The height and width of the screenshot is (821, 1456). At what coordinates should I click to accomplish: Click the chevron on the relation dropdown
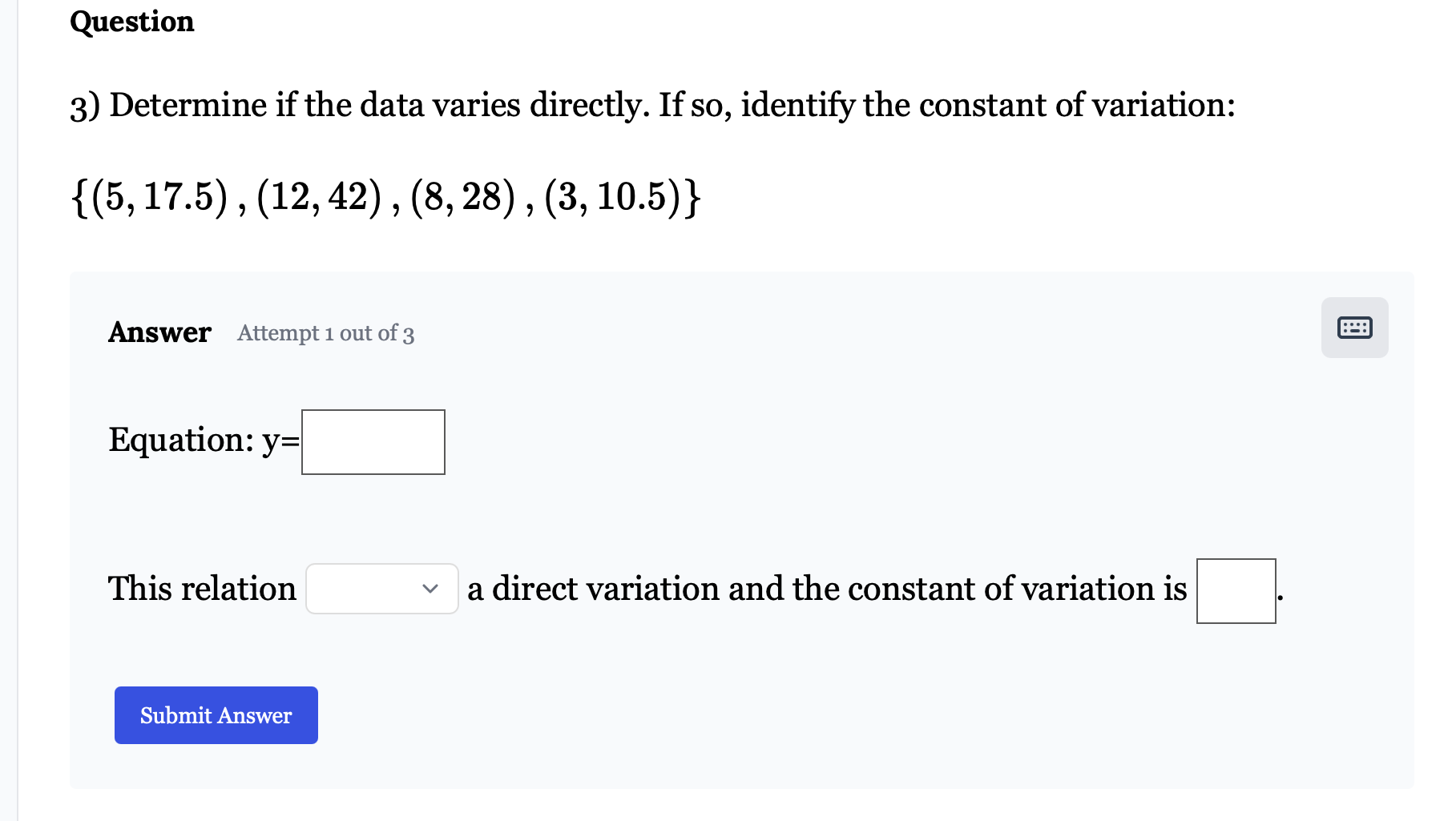pyautogui.click(x=430, y=588)
